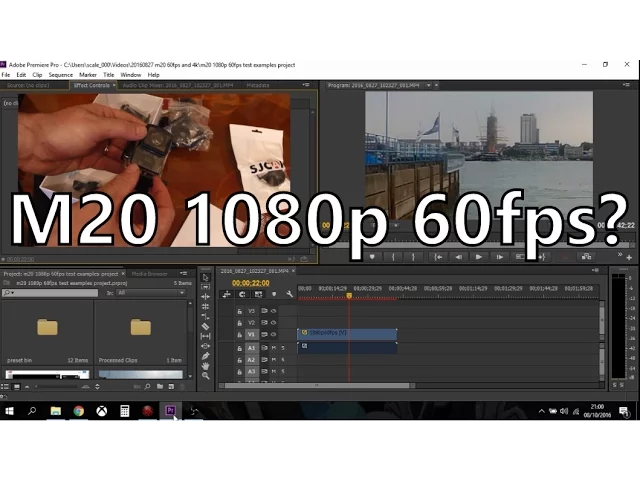Solo audio track A2
This screenshot has width=640, height=480.
click(283, 360)
